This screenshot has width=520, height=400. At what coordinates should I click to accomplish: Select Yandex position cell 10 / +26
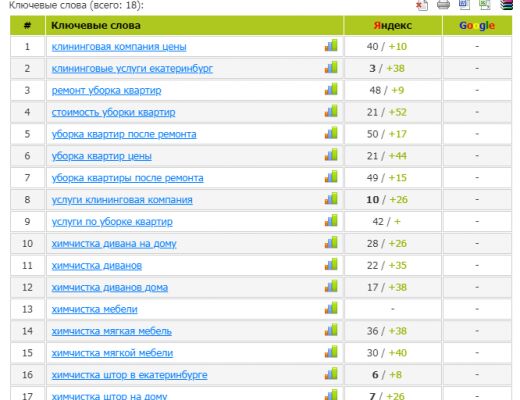tap(393, 200)
